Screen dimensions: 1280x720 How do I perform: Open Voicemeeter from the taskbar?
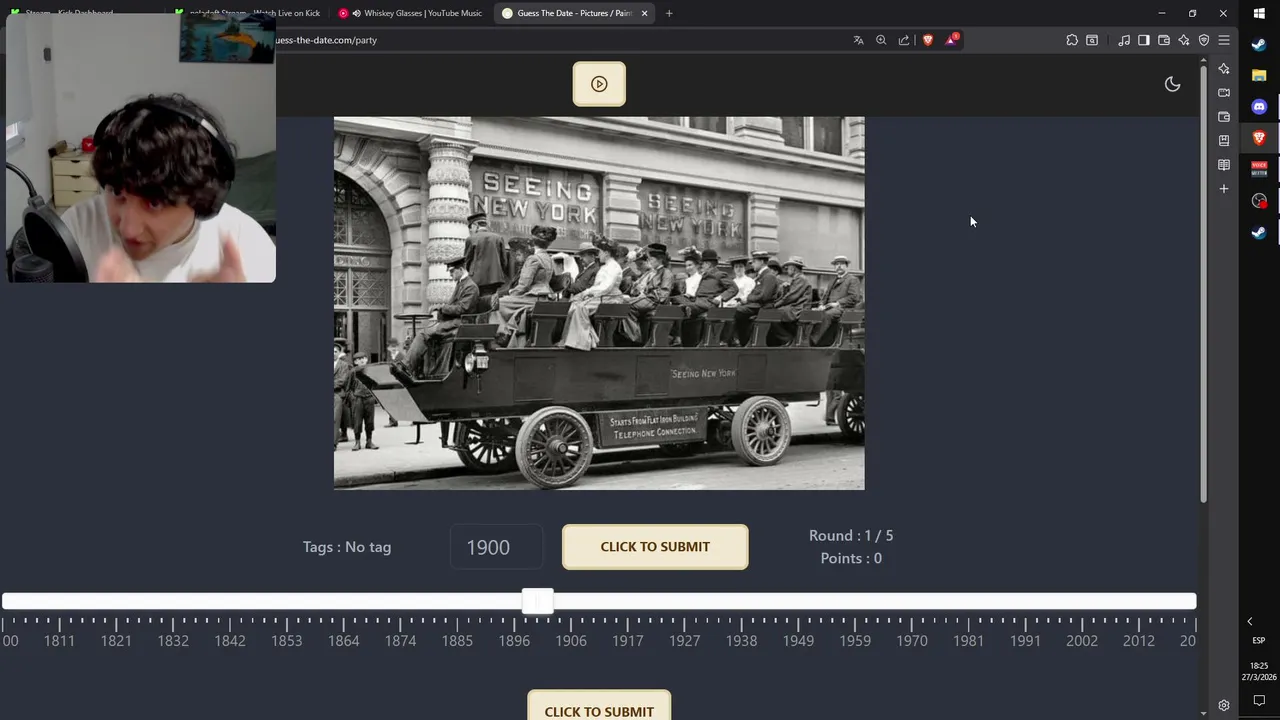[x=1259, y=169]
